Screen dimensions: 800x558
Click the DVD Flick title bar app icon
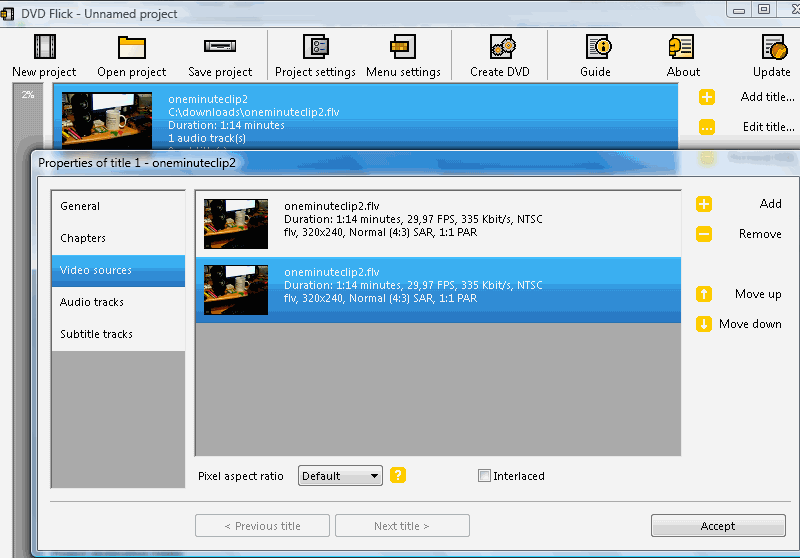(x=7, y=14)
